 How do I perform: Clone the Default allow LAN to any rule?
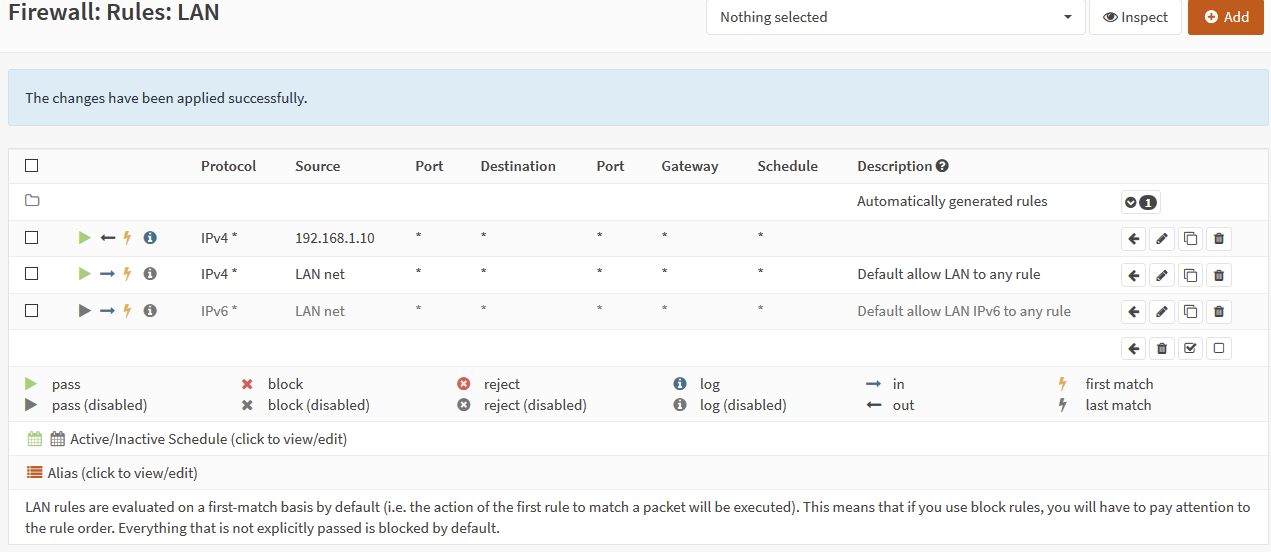1190,275
